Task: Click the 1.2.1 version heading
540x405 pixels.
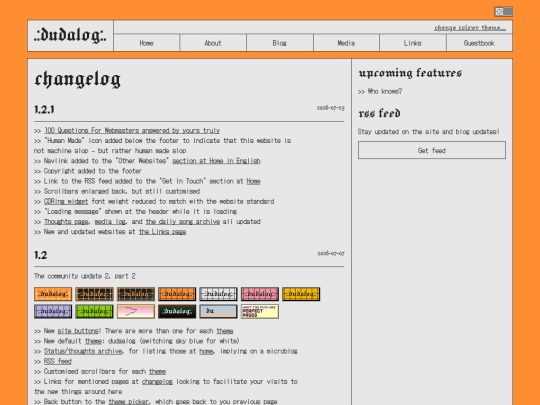Action: [x=44, y=110]
